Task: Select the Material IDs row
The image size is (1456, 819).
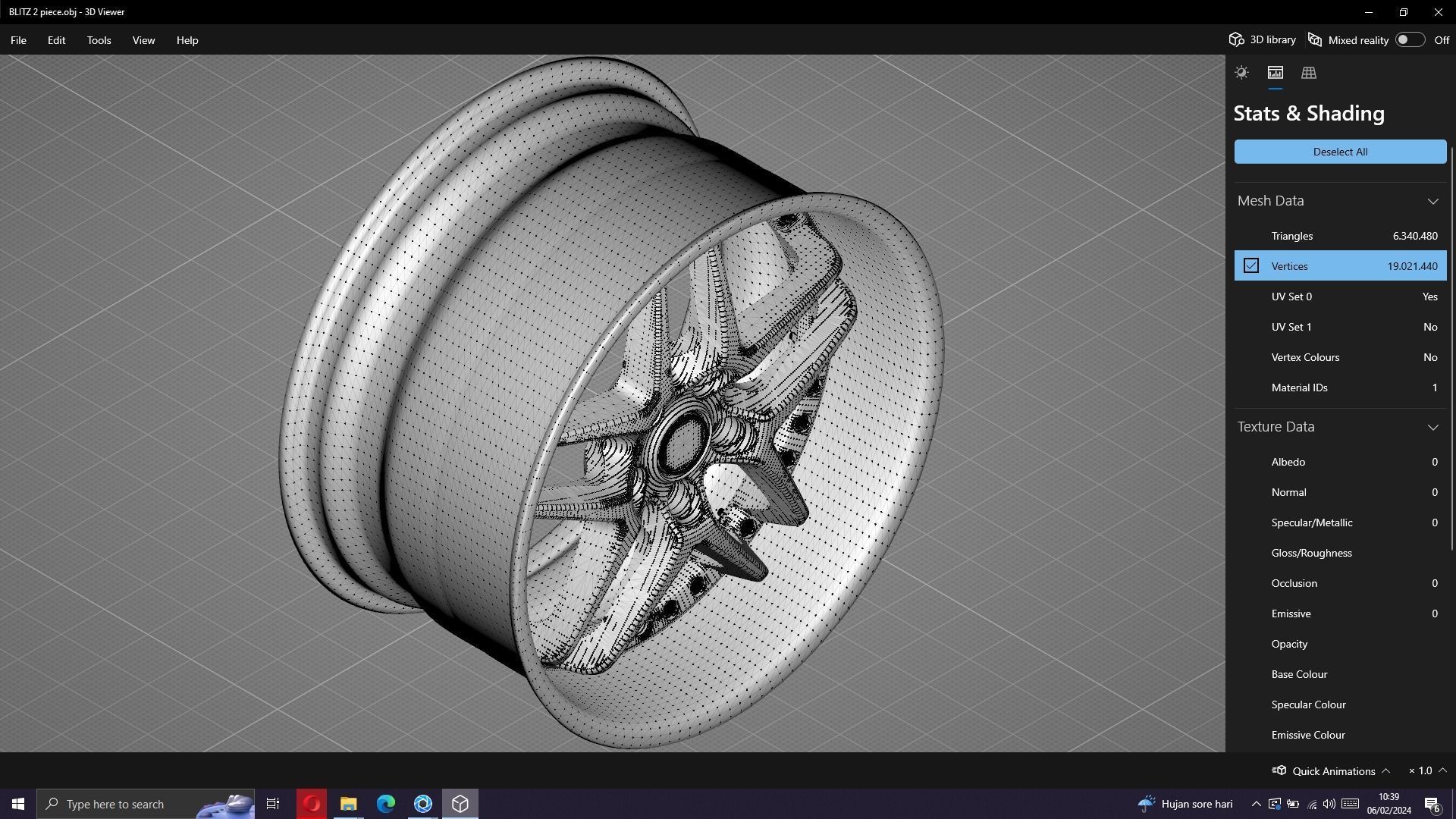Action: [1340, 388]
